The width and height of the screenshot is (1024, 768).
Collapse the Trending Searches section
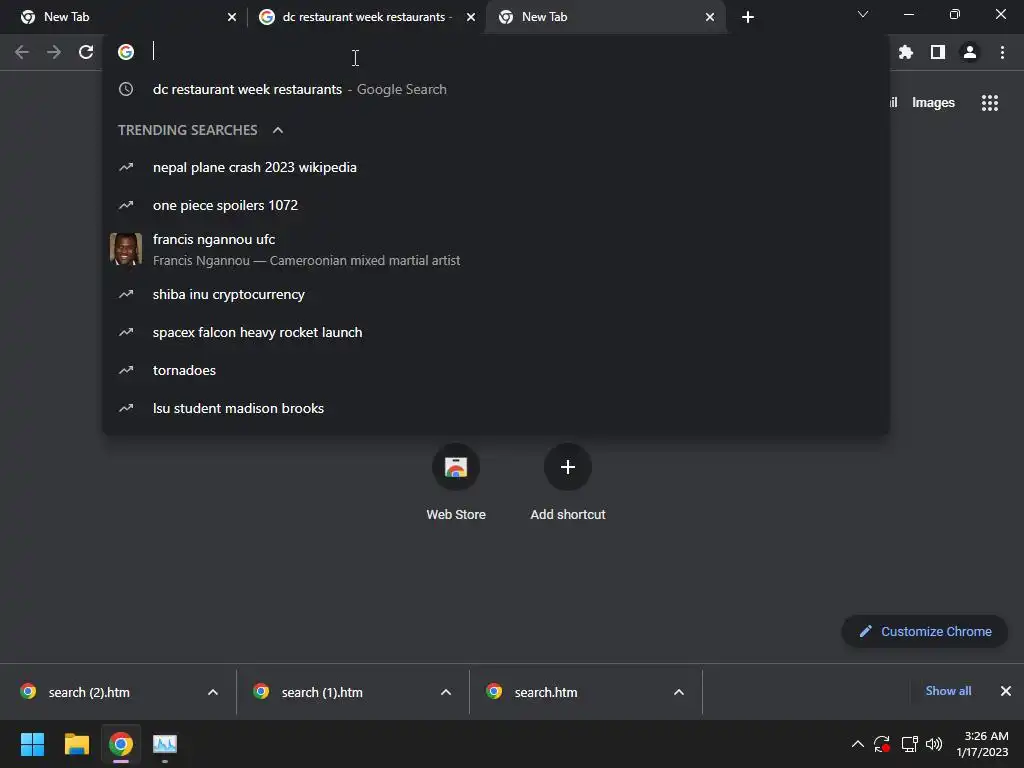[278, 130]
